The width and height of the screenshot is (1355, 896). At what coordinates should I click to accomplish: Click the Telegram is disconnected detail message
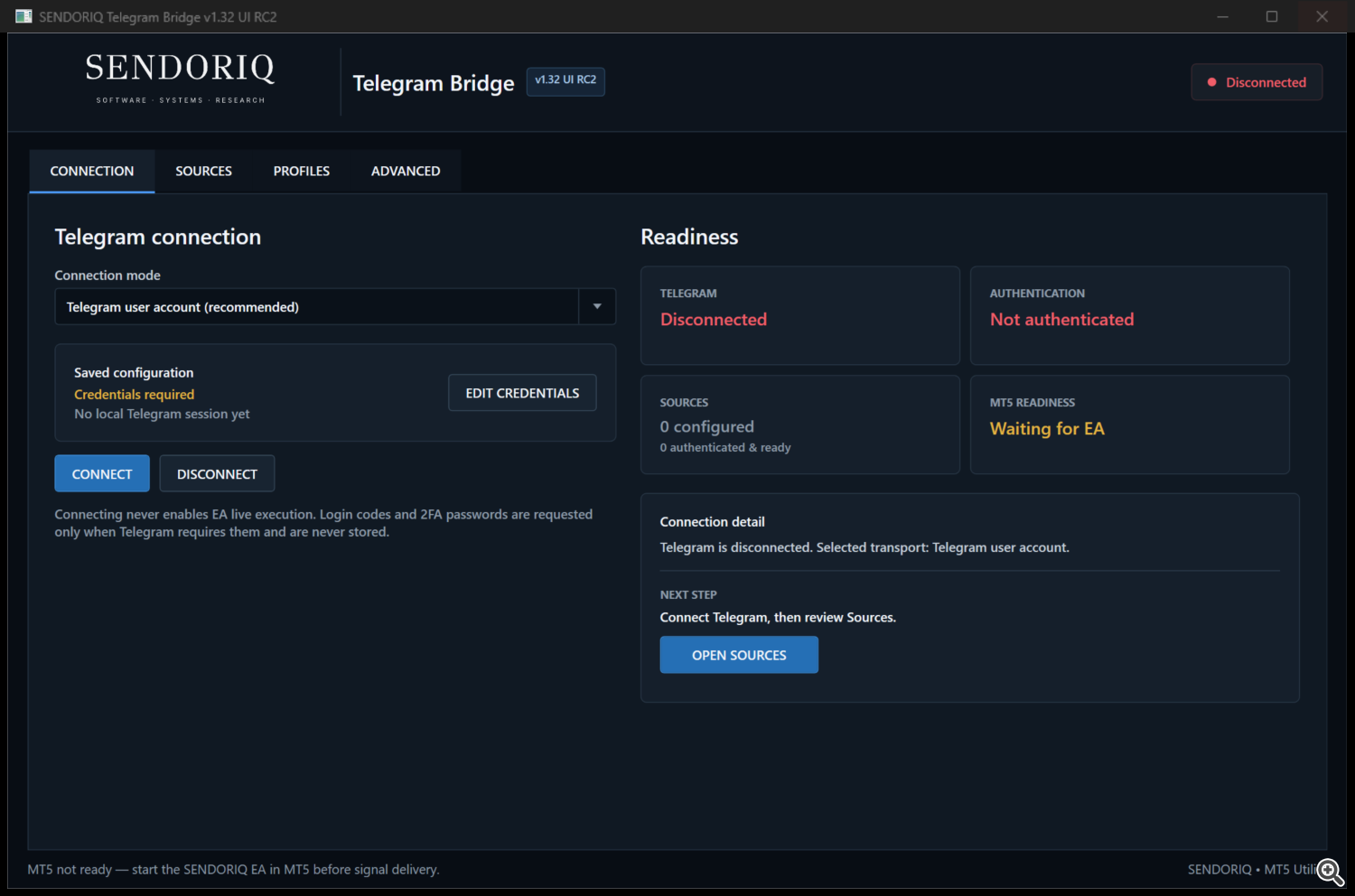[864, 547]
